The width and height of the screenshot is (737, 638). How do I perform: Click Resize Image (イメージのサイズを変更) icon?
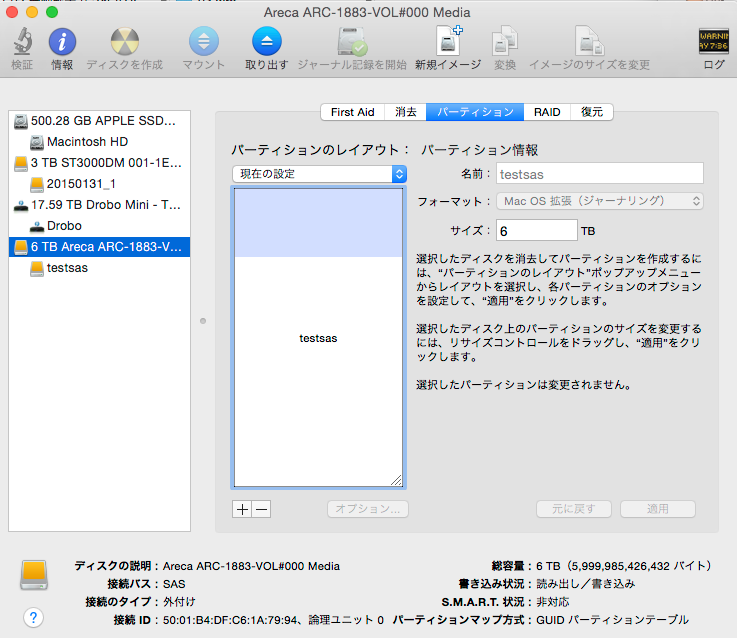pos(589,41)
